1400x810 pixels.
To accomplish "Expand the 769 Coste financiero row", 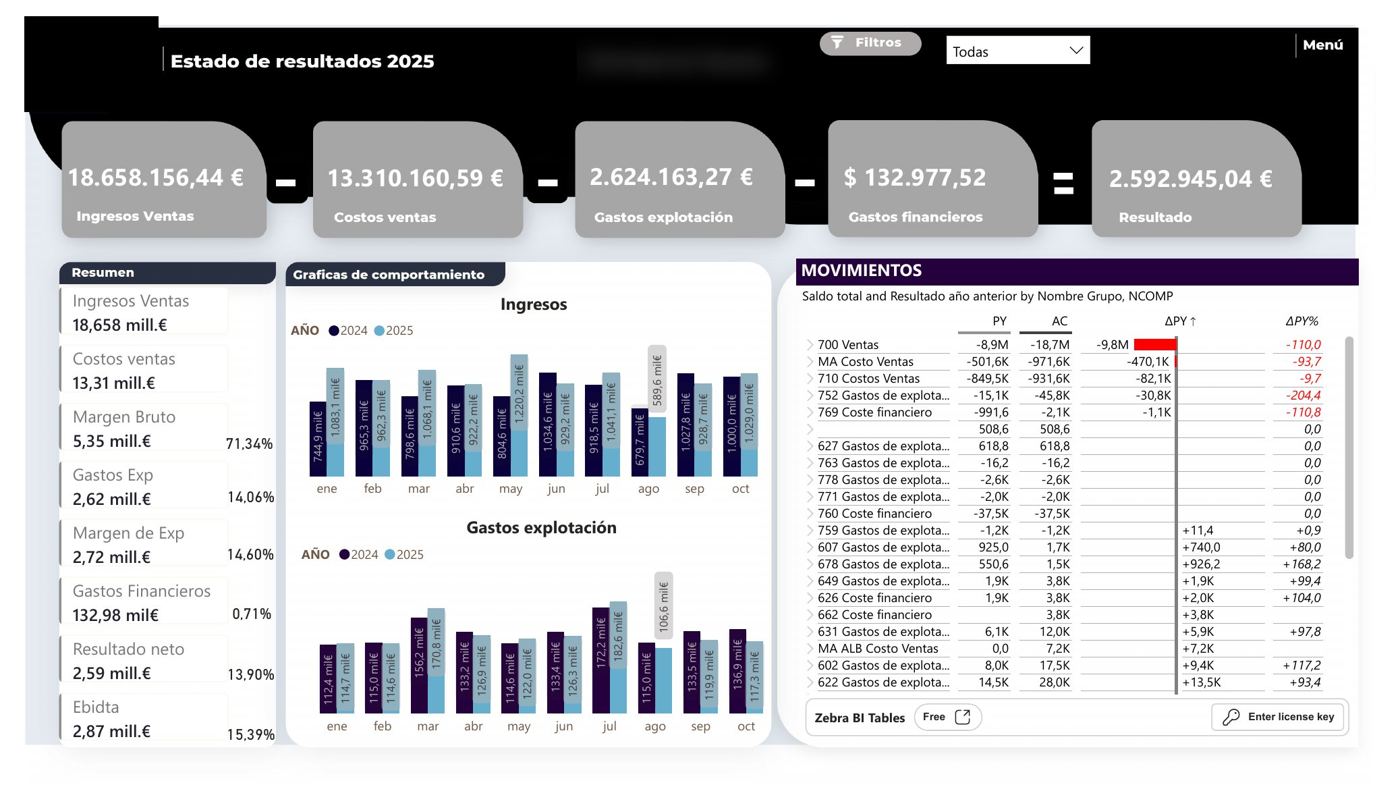I will 810,413.
